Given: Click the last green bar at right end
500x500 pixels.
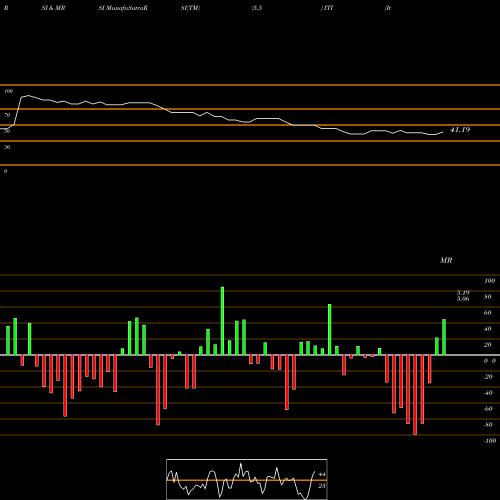Looking at the screenshot, I should (444, 337).
